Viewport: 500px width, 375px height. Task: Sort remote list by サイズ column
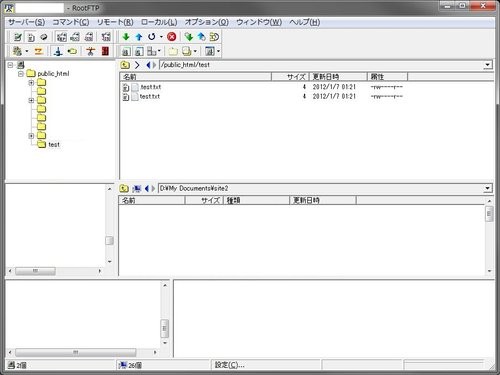290,77
